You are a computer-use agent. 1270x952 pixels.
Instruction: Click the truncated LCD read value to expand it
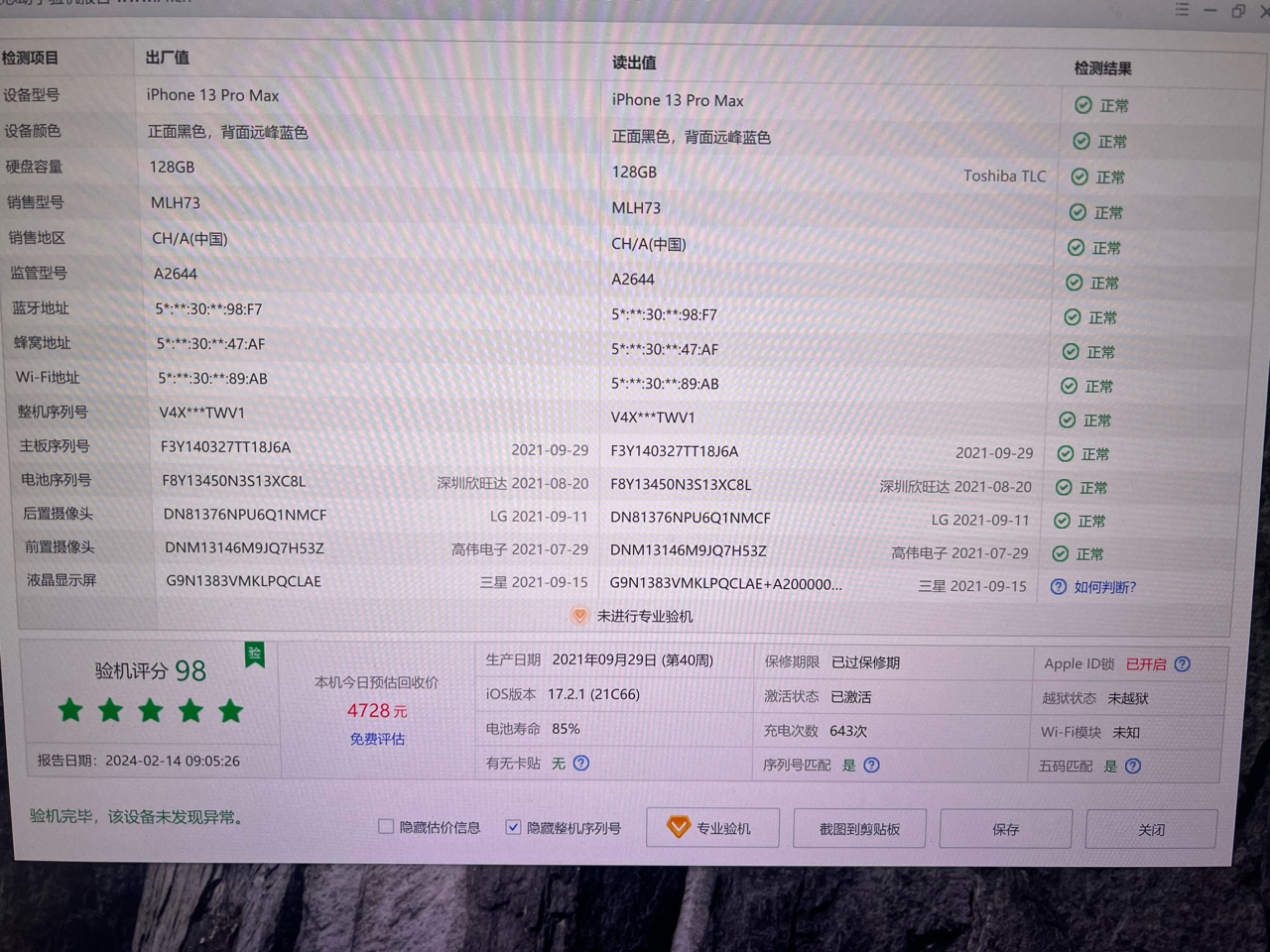point(725,585)
